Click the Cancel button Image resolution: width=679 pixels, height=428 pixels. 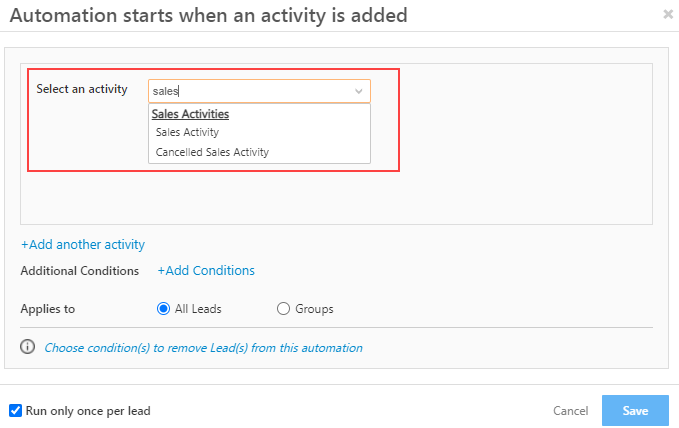click(570, 411)
